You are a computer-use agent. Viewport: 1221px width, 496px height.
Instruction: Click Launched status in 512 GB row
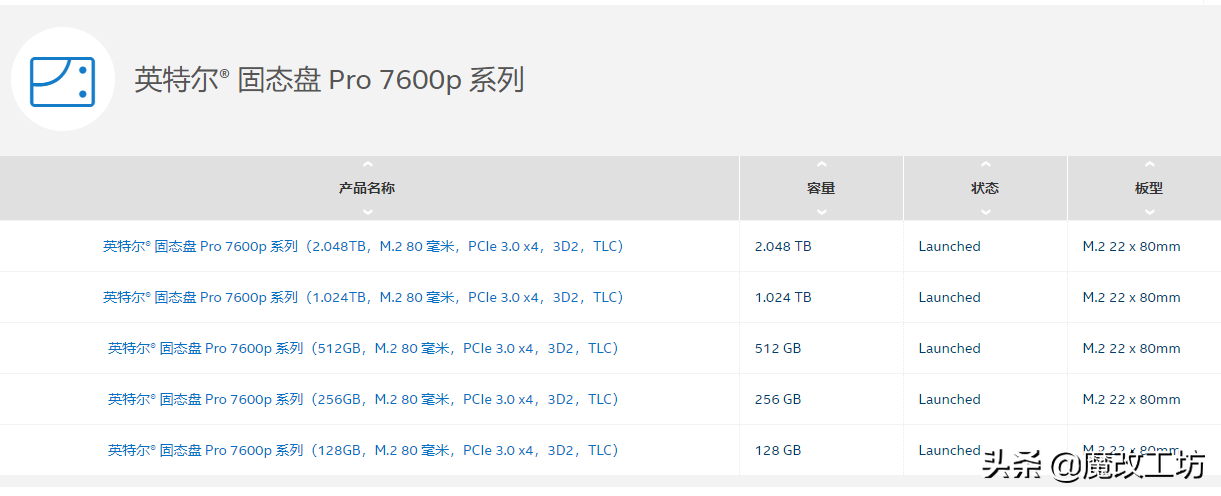point(949,348)
